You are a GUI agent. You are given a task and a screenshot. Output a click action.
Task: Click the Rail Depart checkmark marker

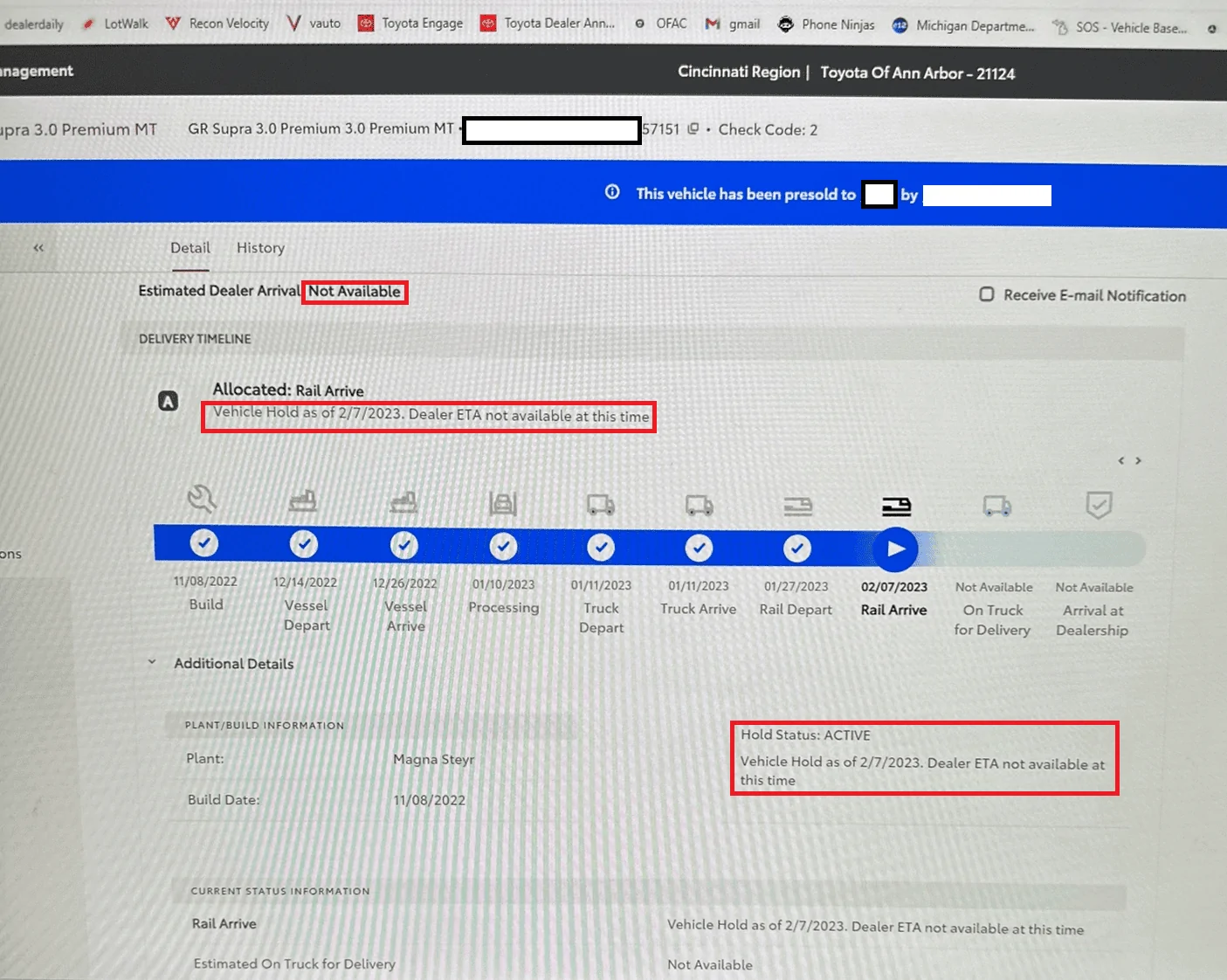tap(797, 549)
